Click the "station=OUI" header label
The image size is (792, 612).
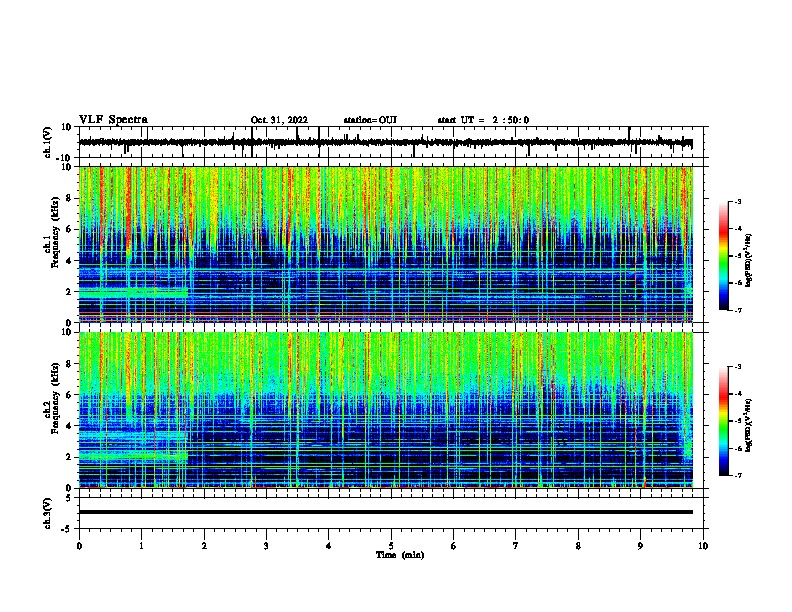370,120
